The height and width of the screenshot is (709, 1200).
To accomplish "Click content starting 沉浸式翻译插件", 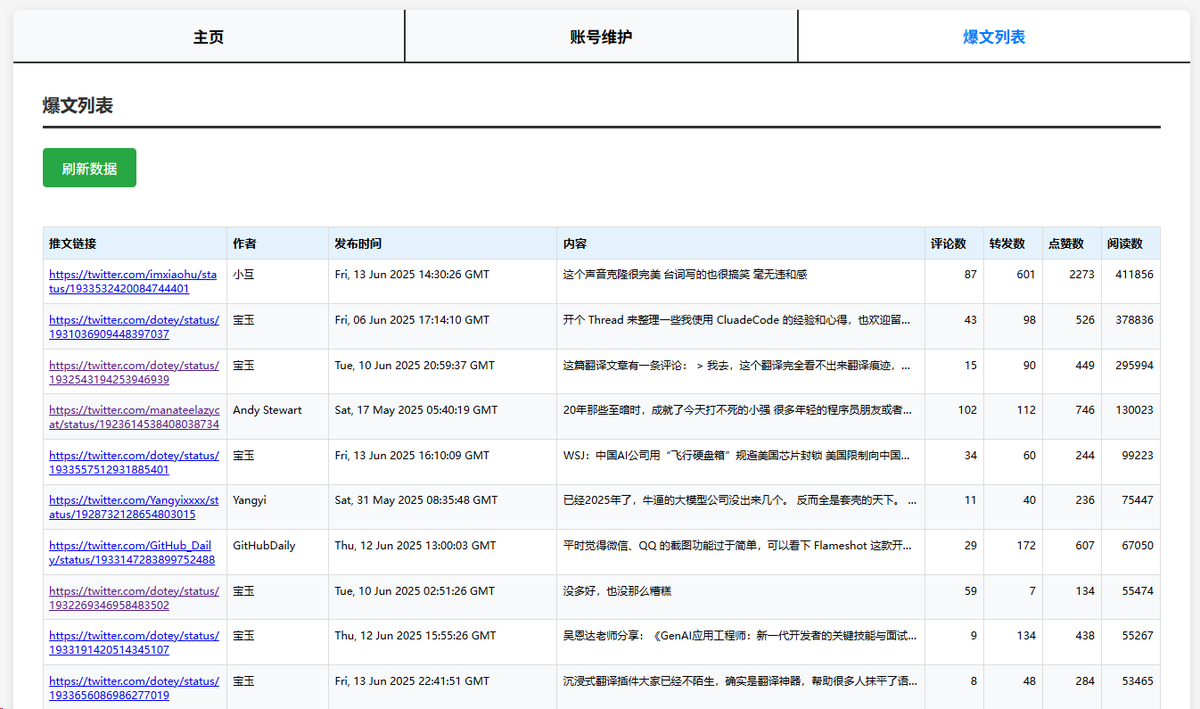I will (740, 681).
